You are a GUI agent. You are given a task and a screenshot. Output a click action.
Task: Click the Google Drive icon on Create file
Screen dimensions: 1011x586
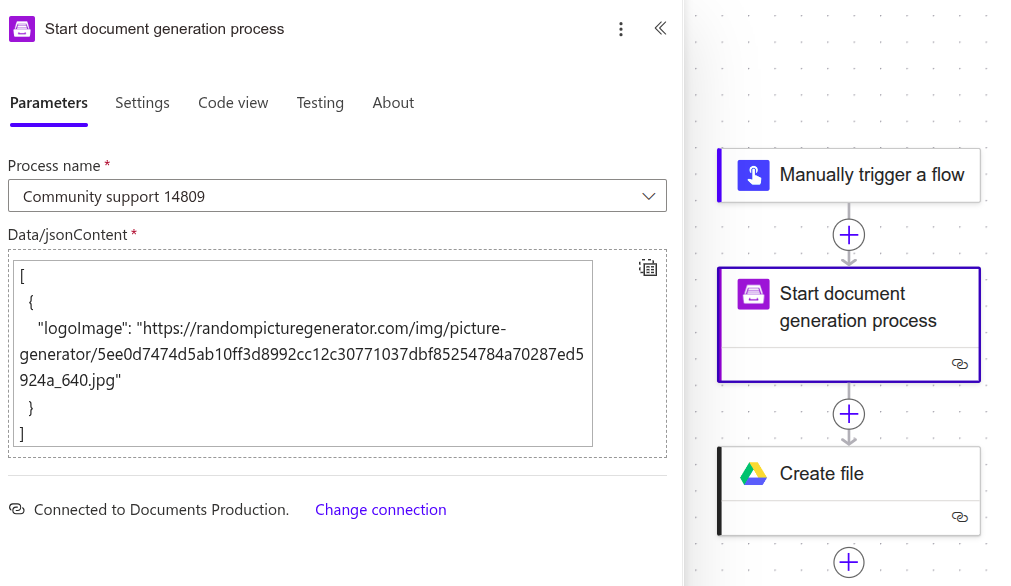click(x=753, y=474)
